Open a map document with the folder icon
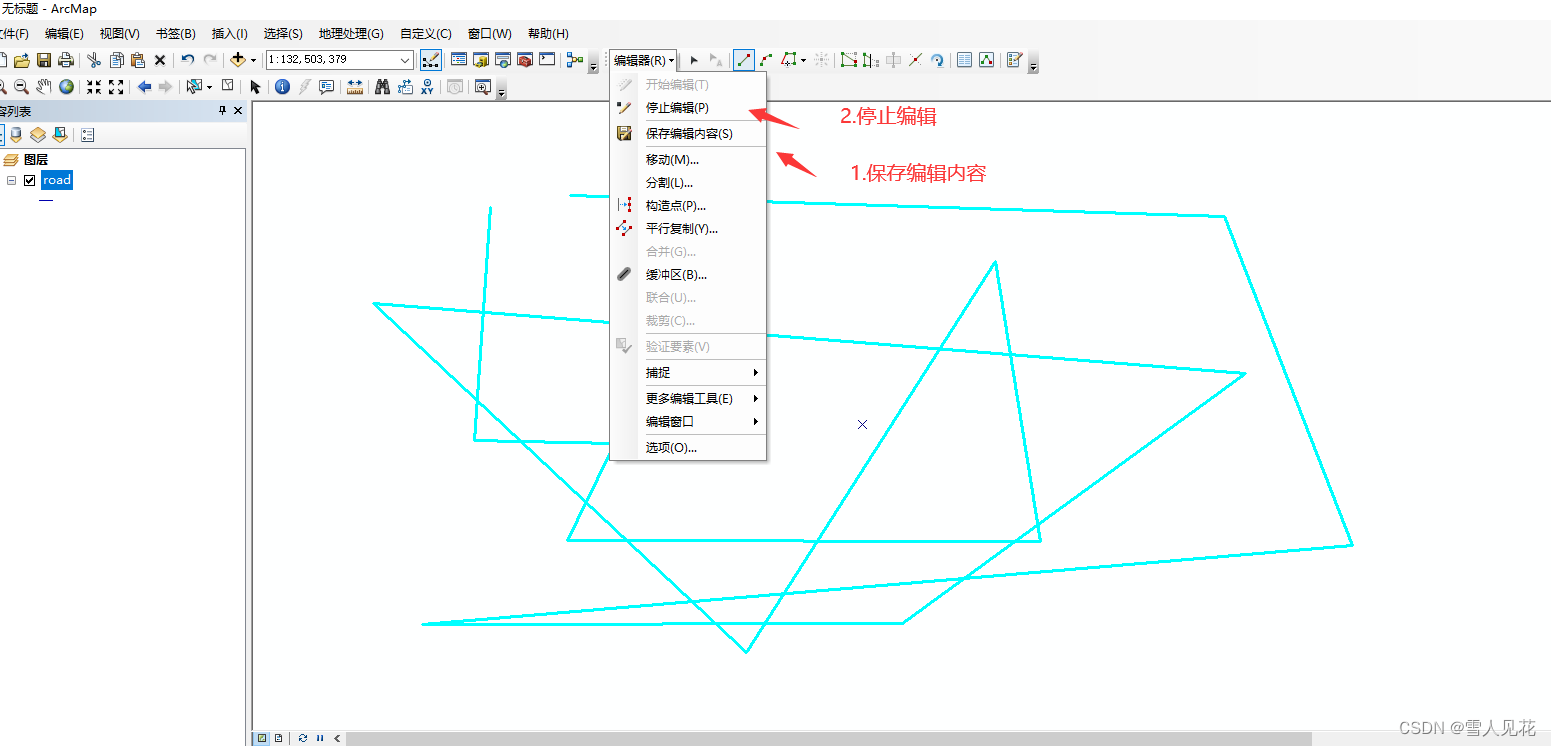 pyautogui.click(x=21, y=60)
